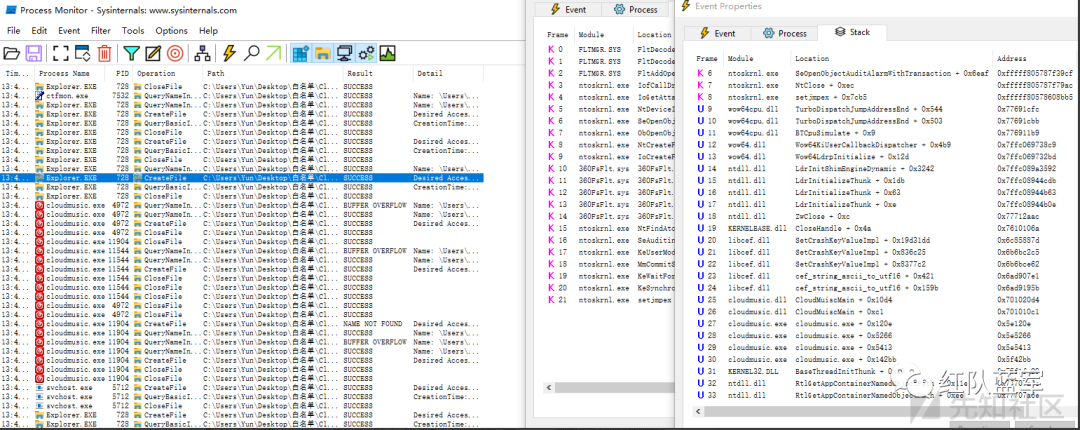Screen dimensions: 1080x430
Task: Open the Help menu
Action: pos(208,30)
